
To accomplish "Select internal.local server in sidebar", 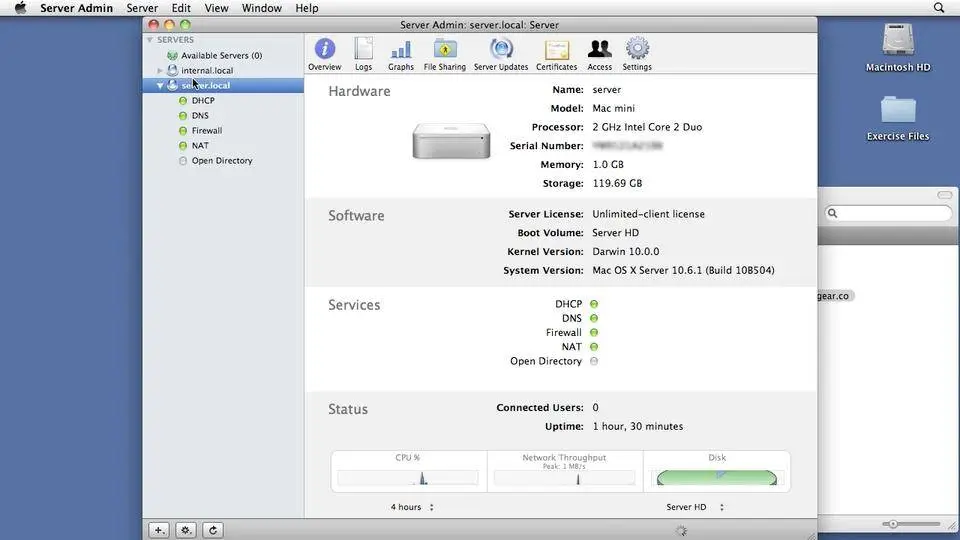I will click(x=207, y=70).
